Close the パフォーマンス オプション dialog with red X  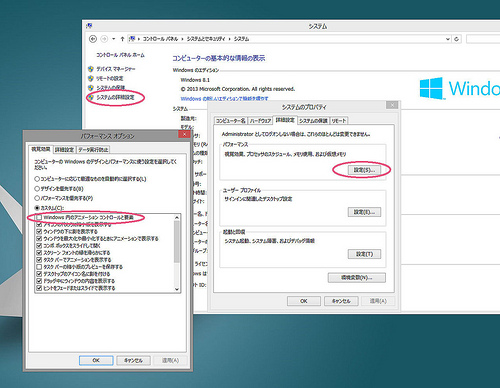click(184, 134)
